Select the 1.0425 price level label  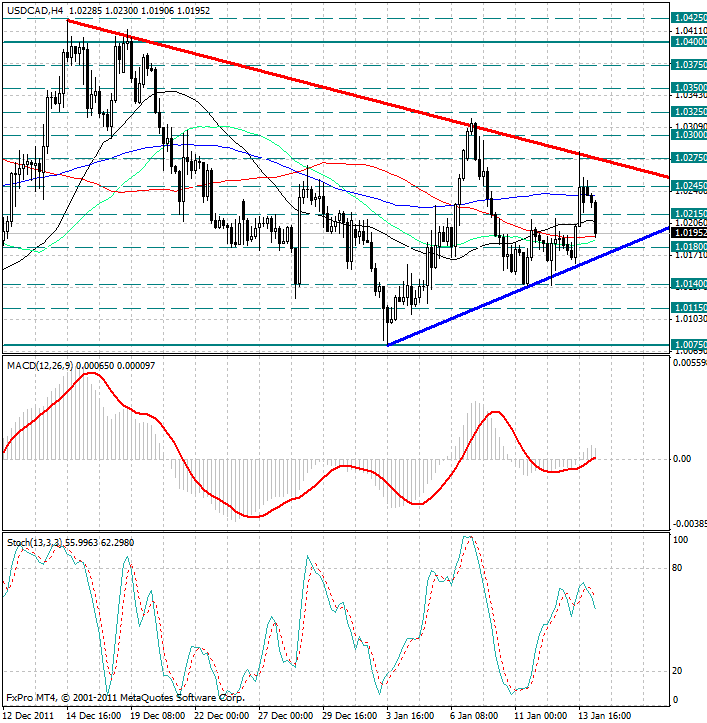(x=689, y=18)
